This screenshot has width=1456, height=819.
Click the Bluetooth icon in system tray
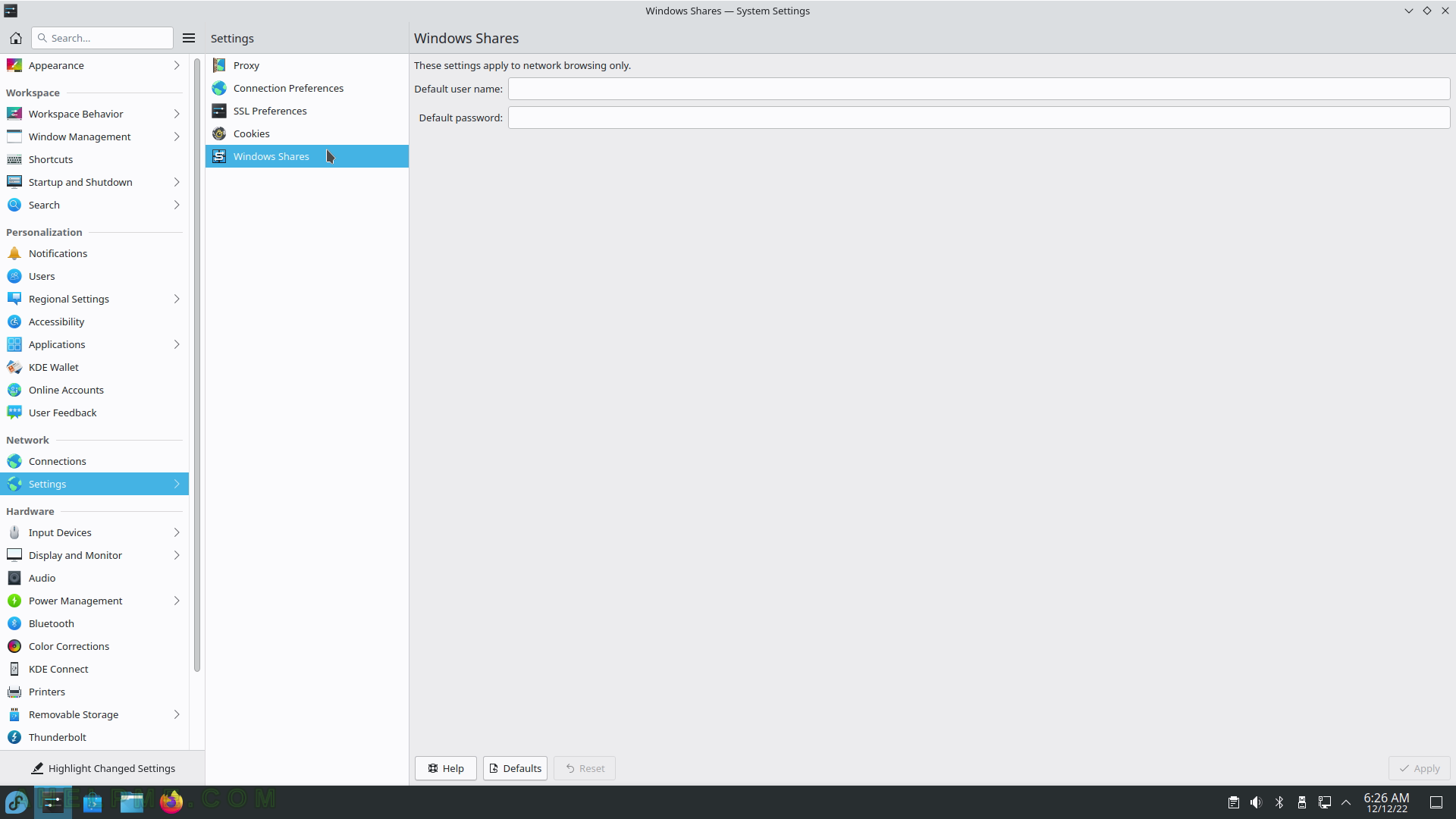pos(1279,802)
